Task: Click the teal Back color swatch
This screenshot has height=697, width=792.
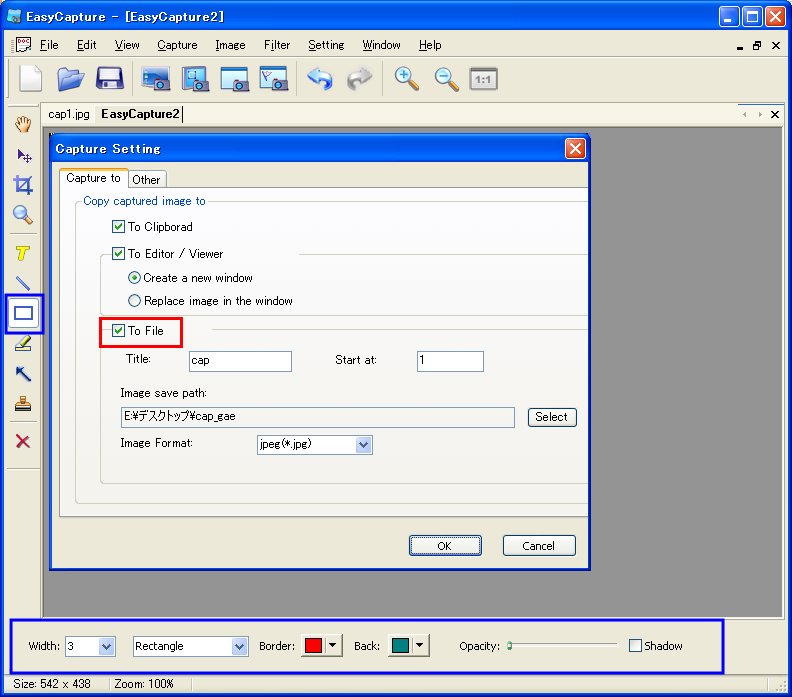Action: click(401, 645)
